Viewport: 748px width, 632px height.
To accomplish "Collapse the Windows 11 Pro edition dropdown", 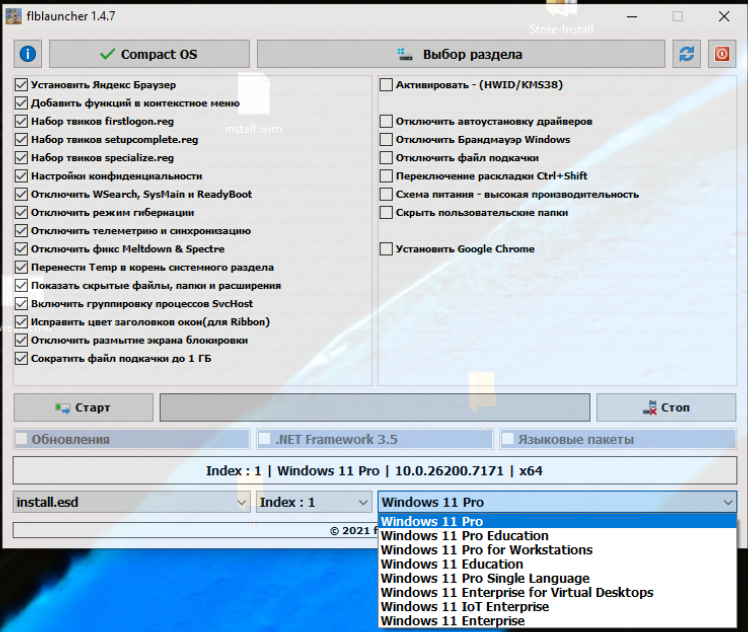I will coord(557,502).
